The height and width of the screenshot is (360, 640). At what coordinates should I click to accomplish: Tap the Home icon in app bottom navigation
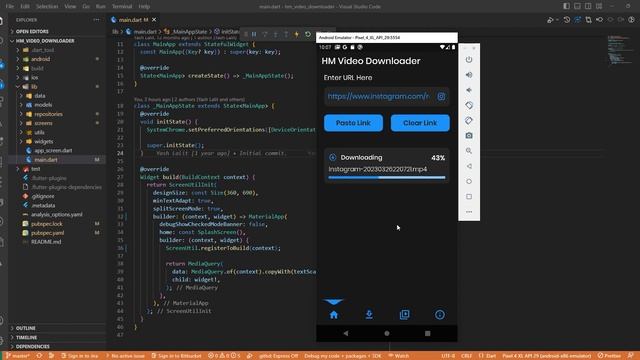[x=334, y=315]
